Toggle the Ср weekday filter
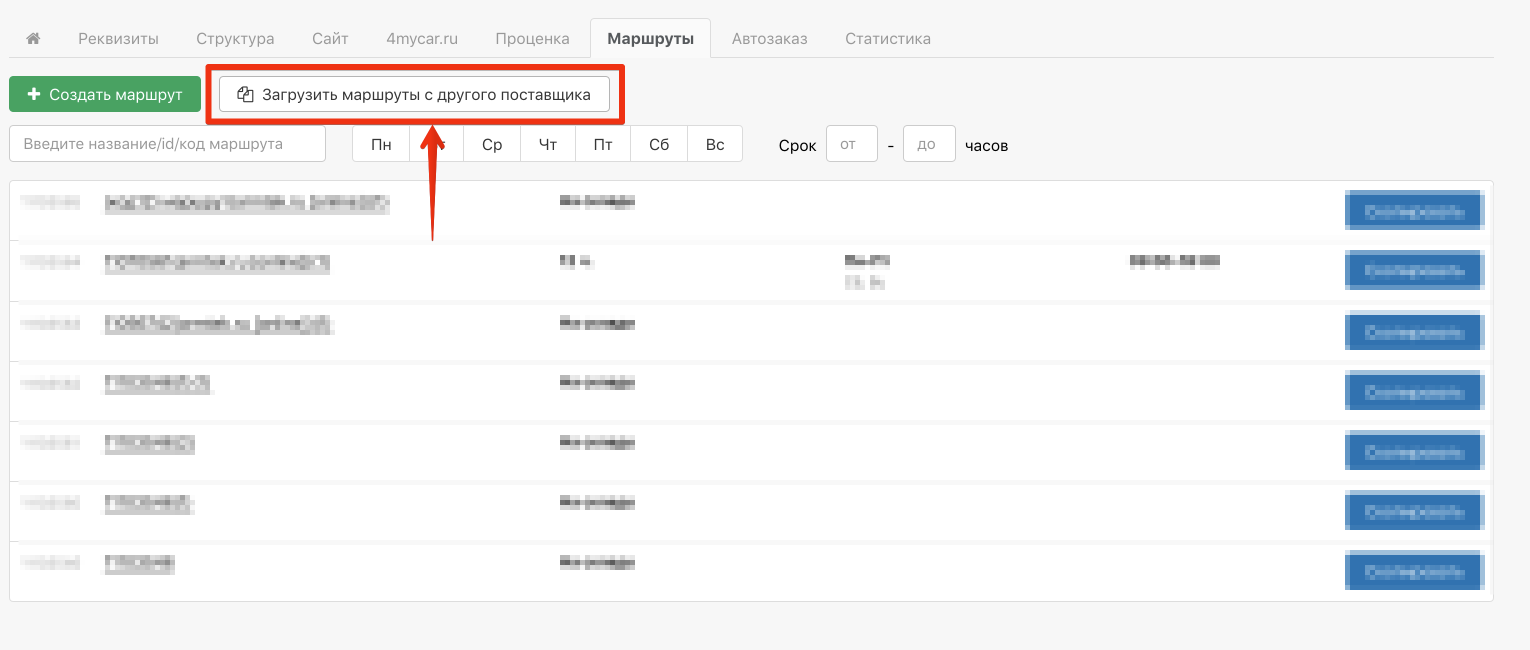The height and width of the screenshot is (650, 1530). point(492,144)
